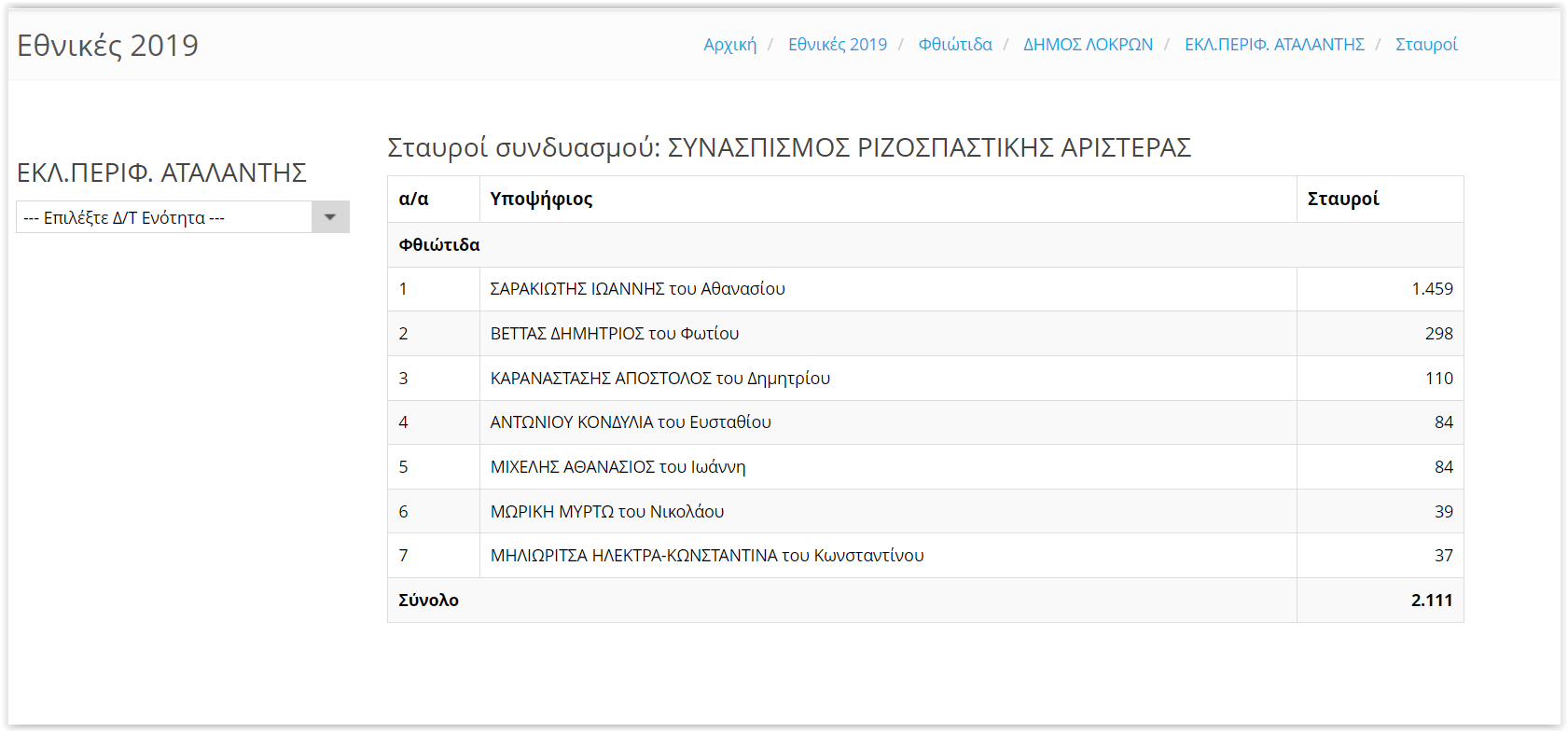Viewport: 1568px width, 732px height.
Task: Navigate to Φθιώτιδα in breadcrumbs
Action: pyautogui.click(x=955, y=45)
